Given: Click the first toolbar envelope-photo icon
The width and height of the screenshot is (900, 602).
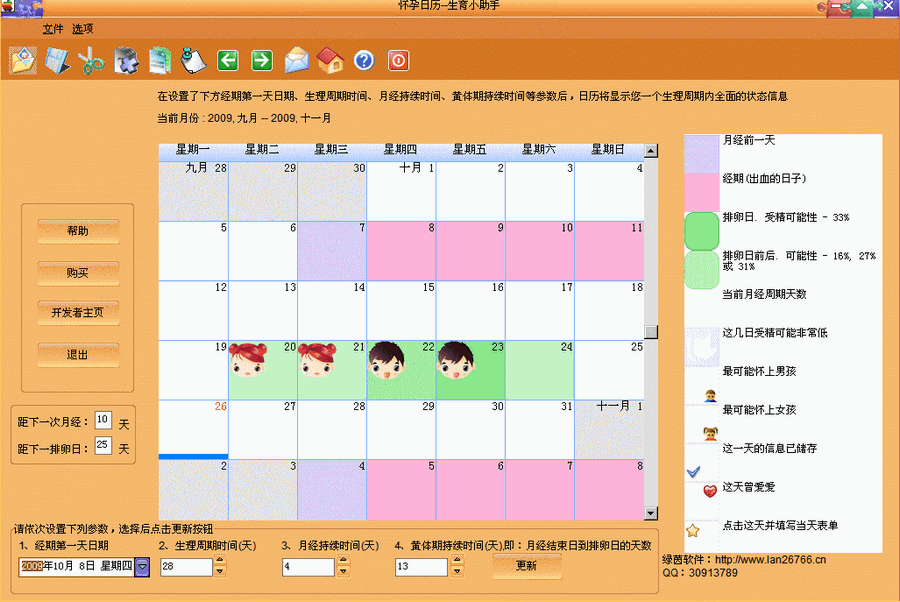Looking at the screenshot, I should [x=22, y=60].
